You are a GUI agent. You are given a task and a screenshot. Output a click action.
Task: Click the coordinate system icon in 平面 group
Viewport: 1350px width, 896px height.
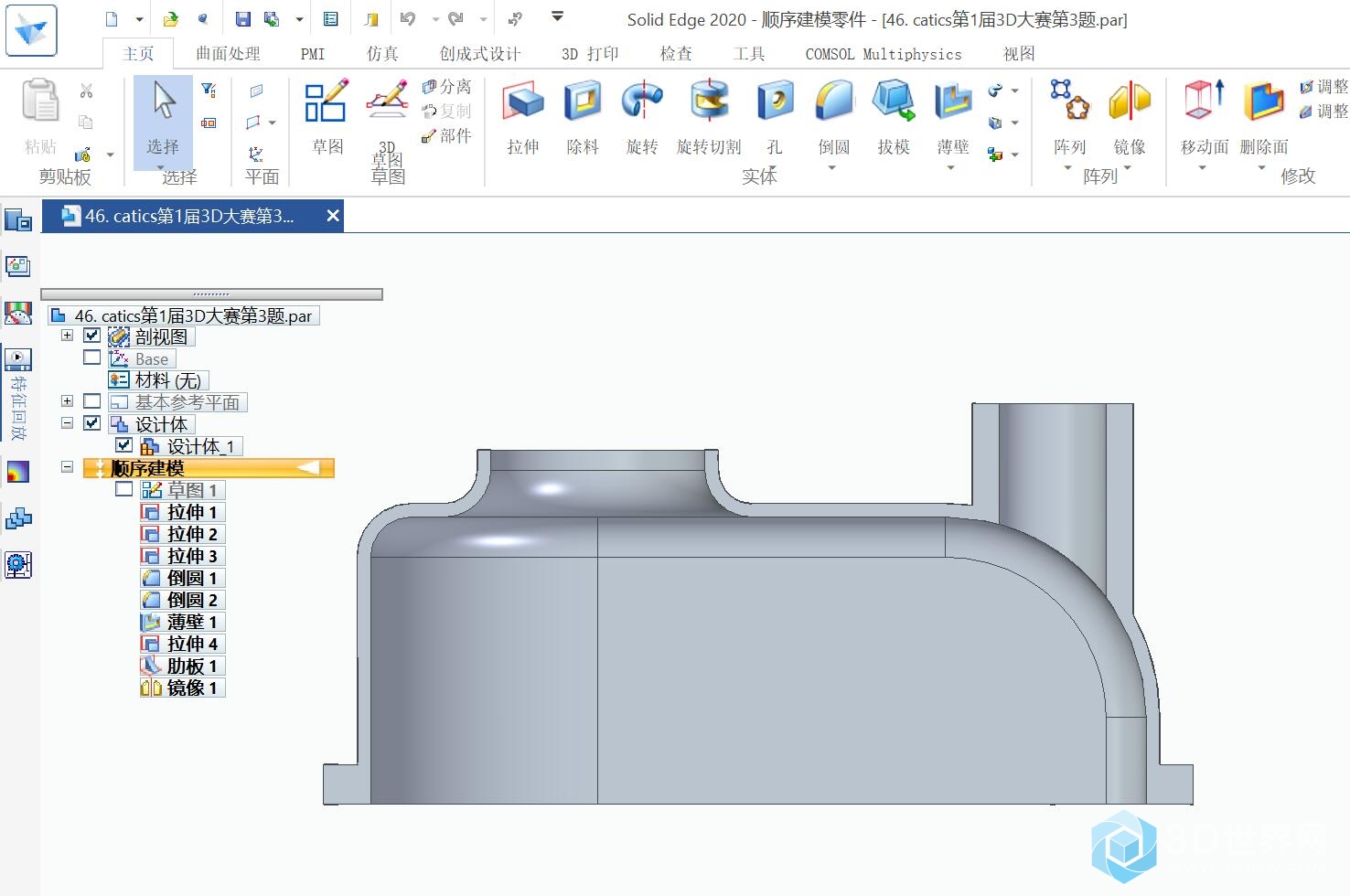[x=256, y=154]
